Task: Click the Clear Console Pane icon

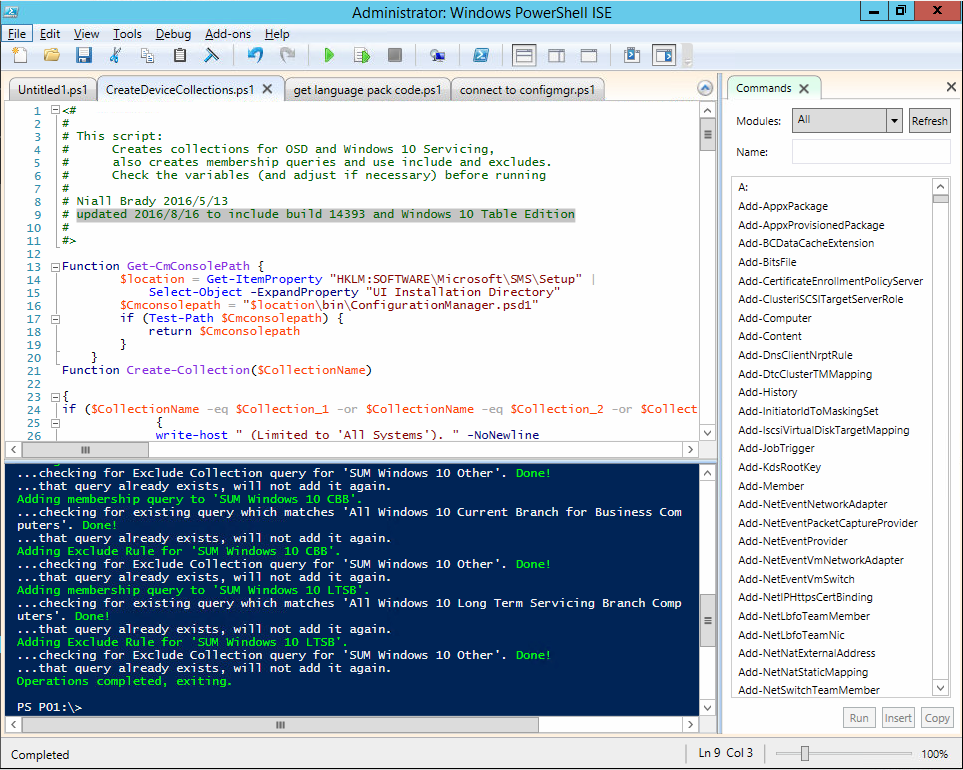Action: click(211, 56)
